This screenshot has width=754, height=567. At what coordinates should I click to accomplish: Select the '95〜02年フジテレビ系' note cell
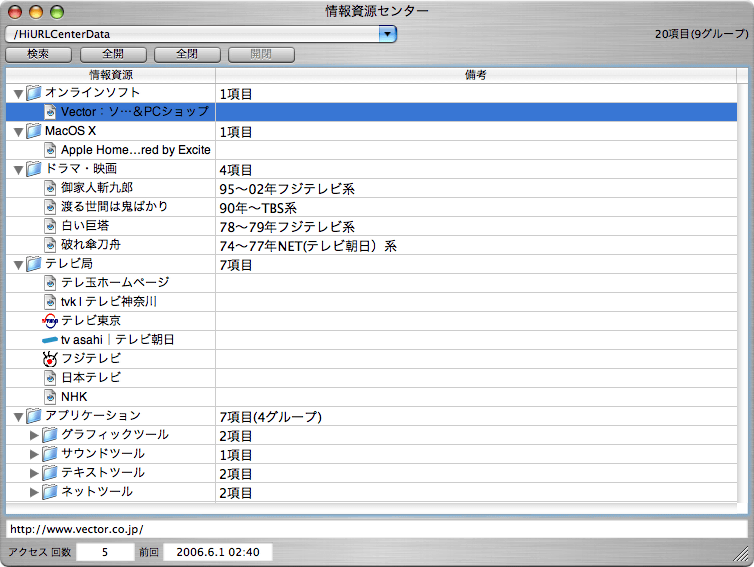tap(476, 189)
